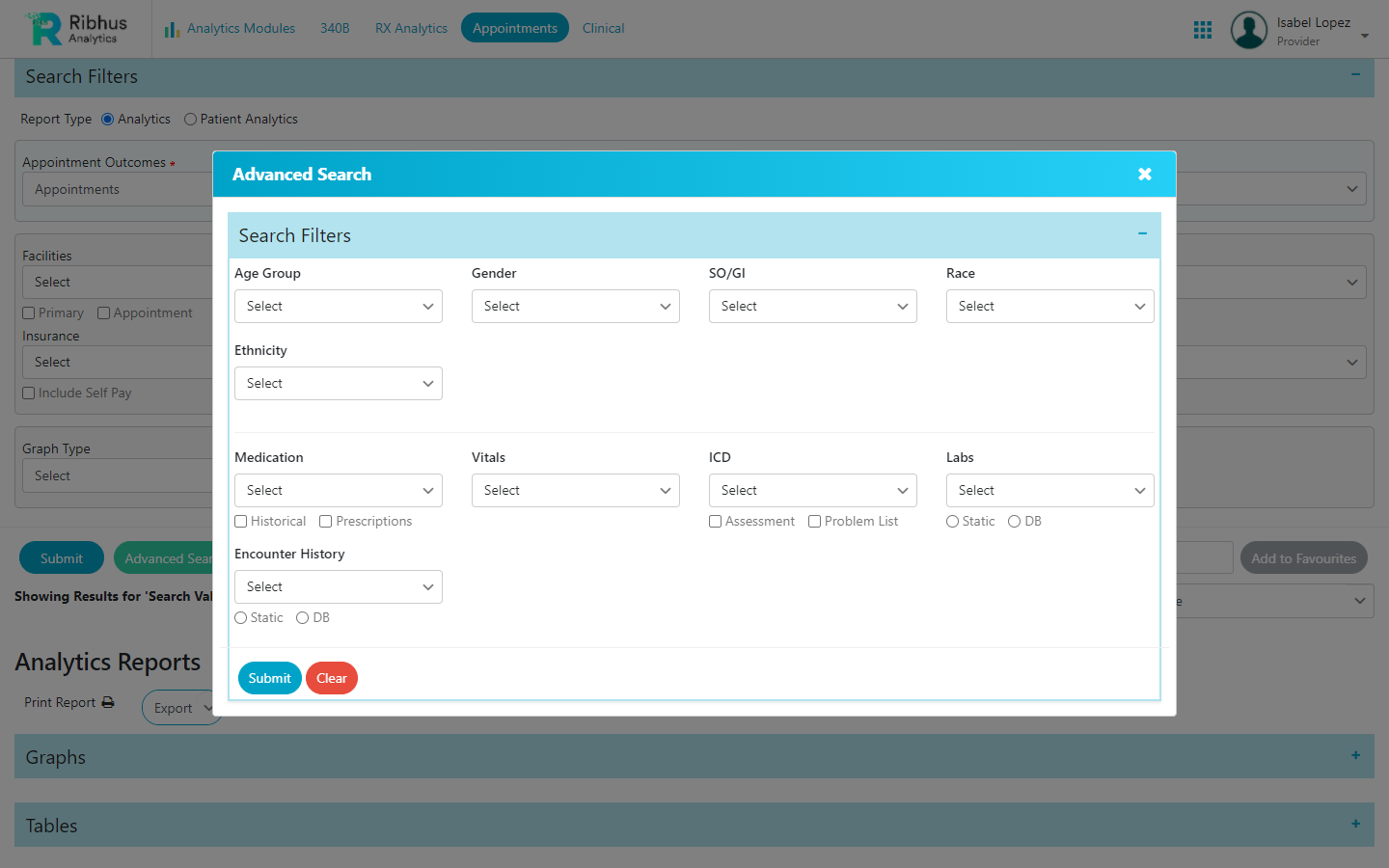The height and width of the screenshot is (868, 1389).
Task: Click Isabel Lopez profile avatar
Action: [x=1248, y=30]
